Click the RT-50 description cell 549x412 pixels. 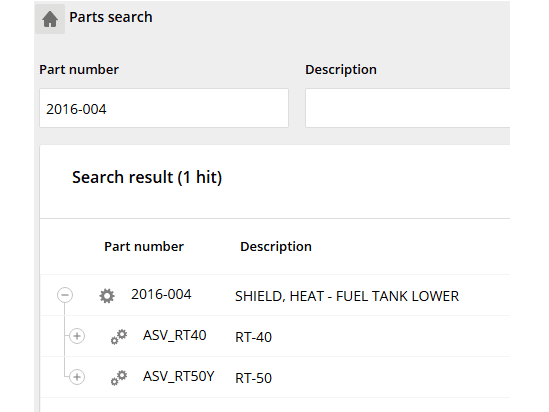[253, 378]
